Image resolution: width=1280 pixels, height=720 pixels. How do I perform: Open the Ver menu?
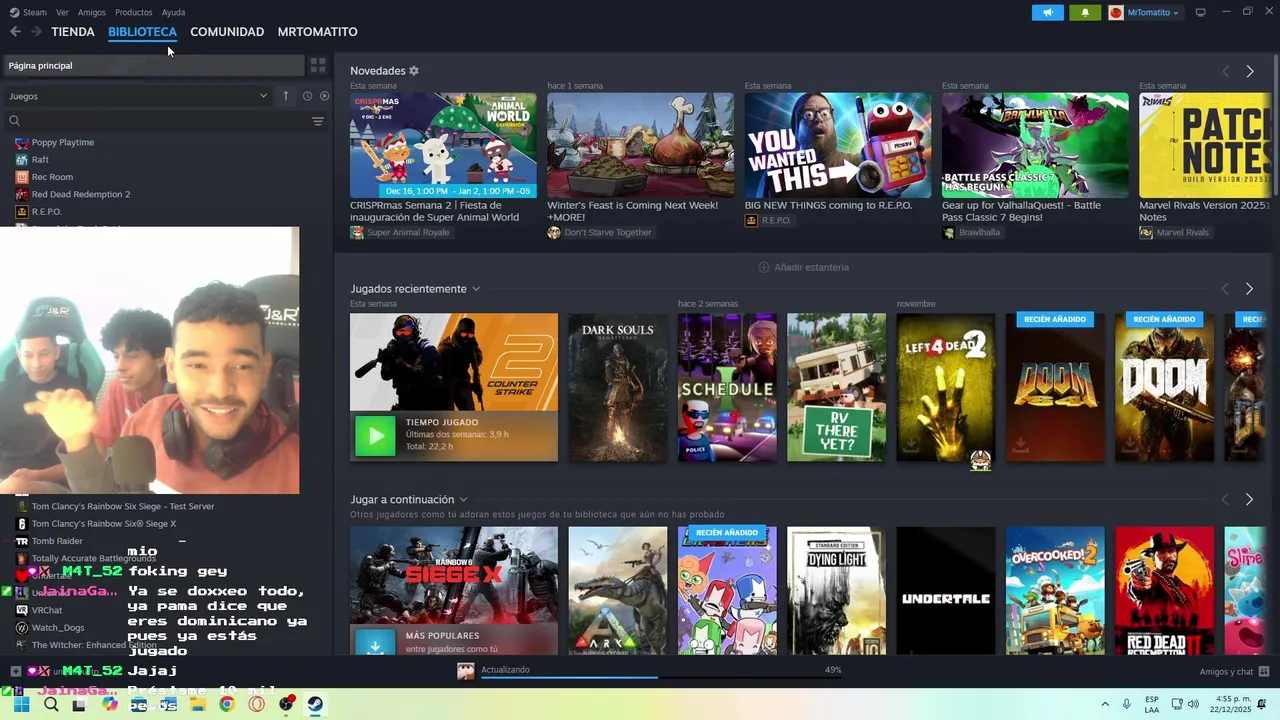62,12
